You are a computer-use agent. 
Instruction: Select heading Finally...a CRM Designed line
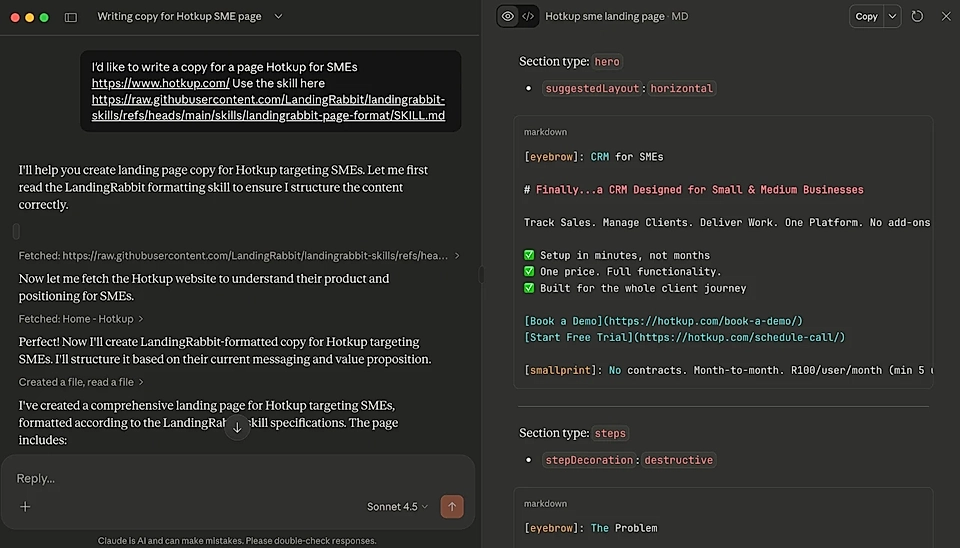(694, 190)
